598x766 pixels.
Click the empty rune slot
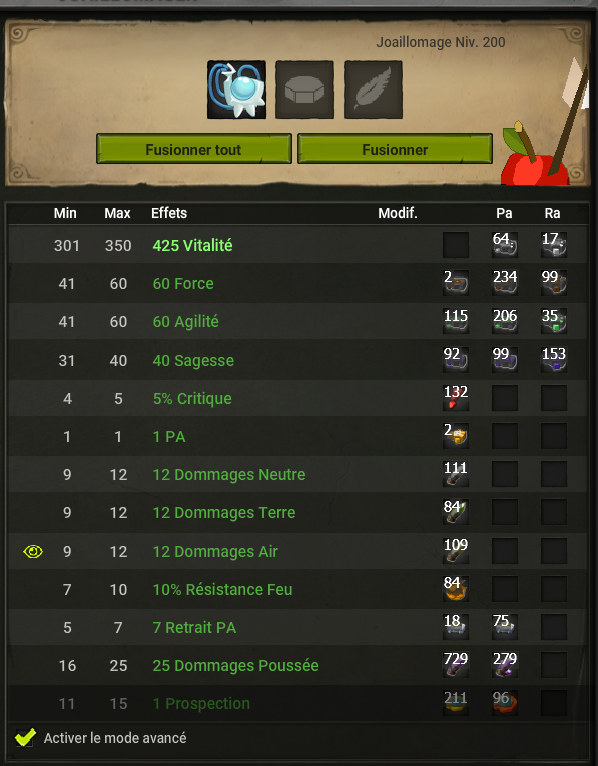pyautogui.click(x=304, y=90)
